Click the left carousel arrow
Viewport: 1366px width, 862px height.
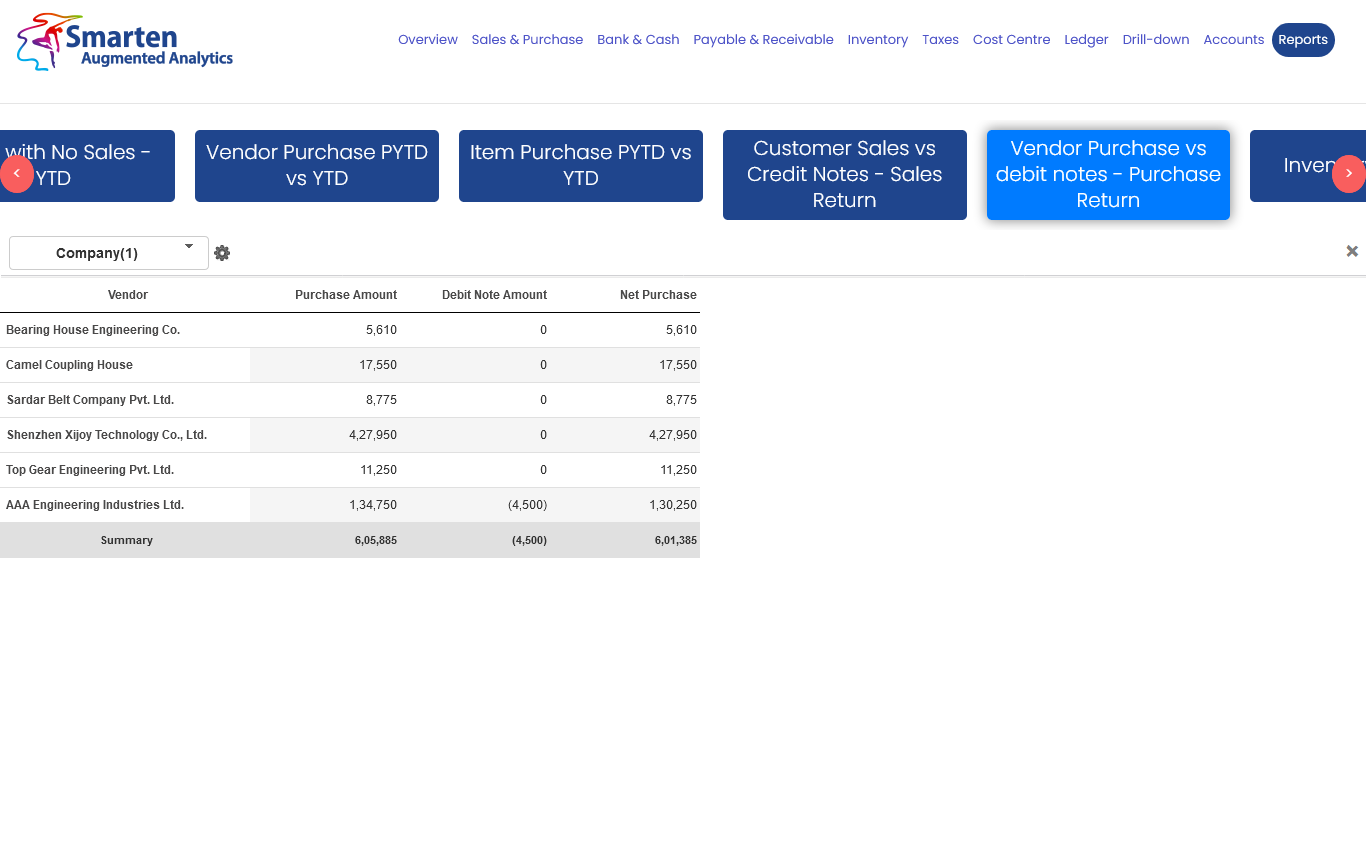pyautogui.click(x=16, y=174)
